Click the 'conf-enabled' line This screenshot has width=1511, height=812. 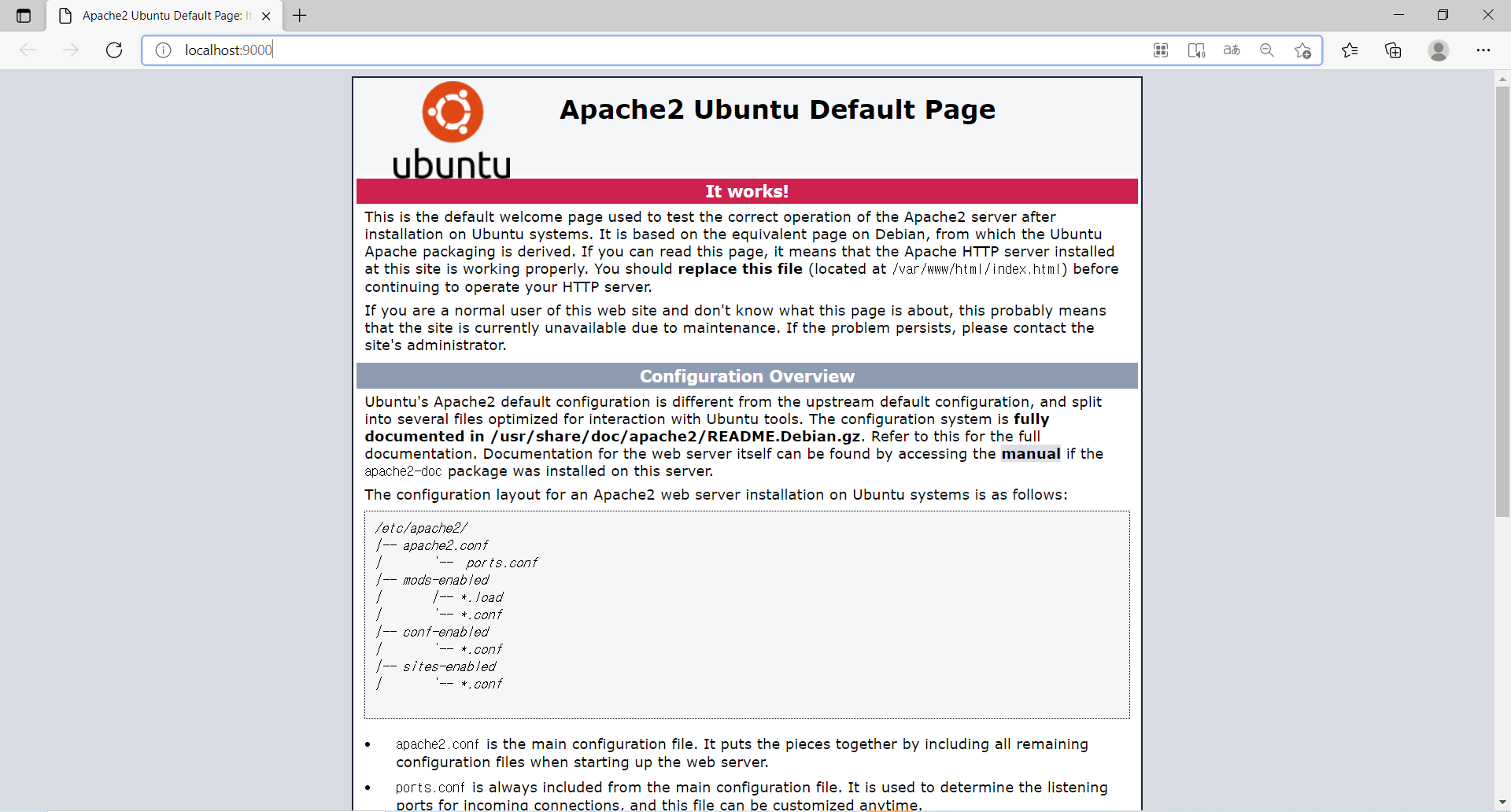445,632
